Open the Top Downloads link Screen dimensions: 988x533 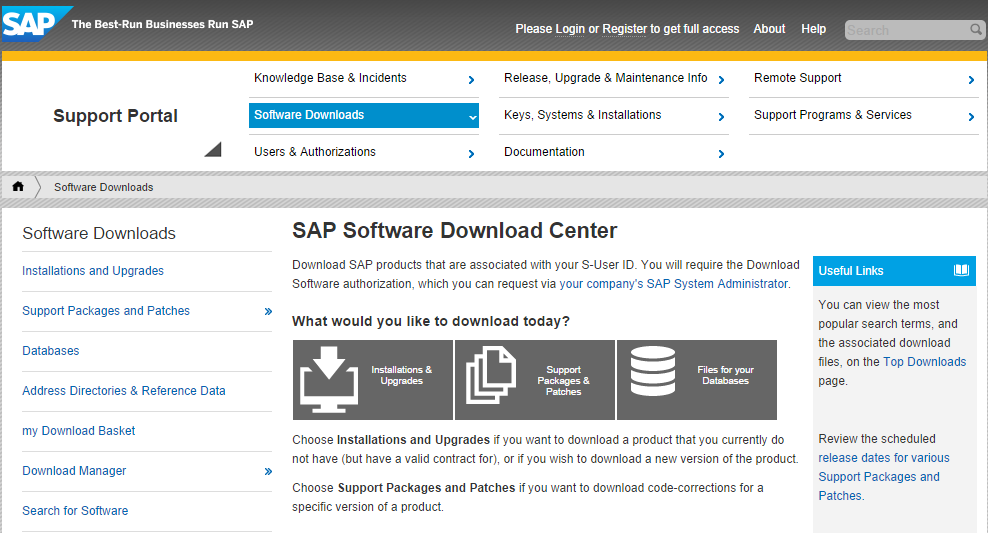pos(924,362)
